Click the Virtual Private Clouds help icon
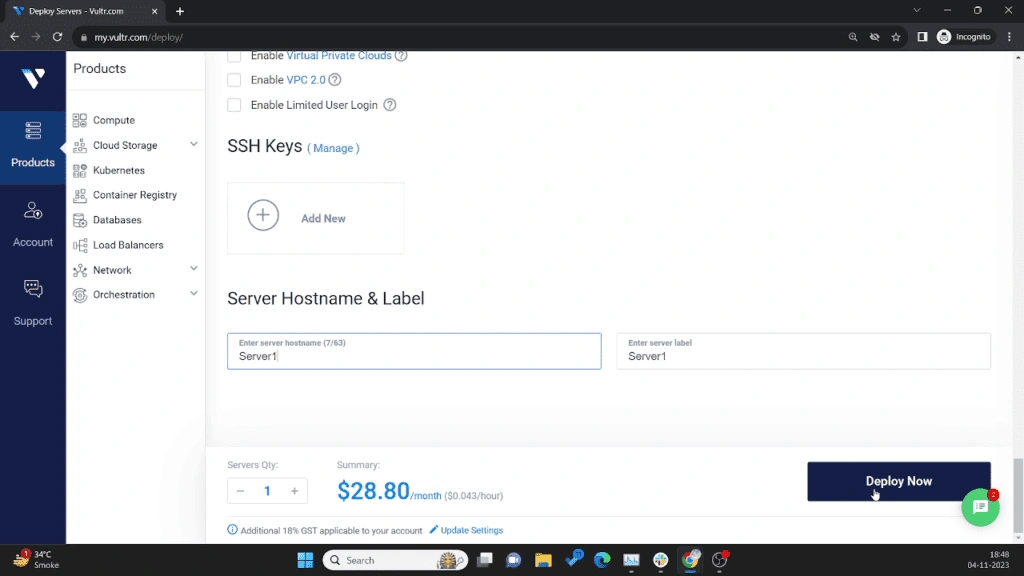This screenshot has width=1024, height=576. point(401,56)
